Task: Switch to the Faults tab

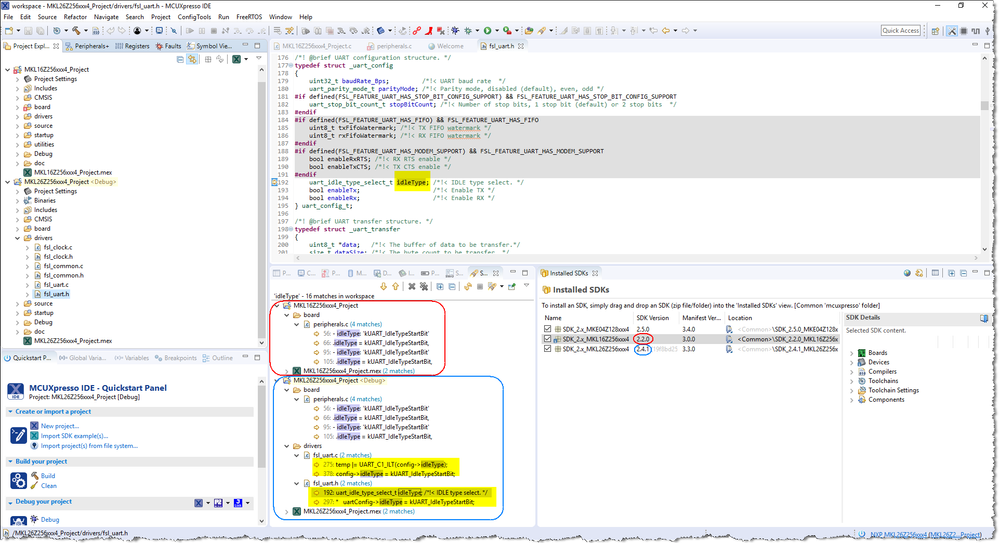Action: (168, 46)
